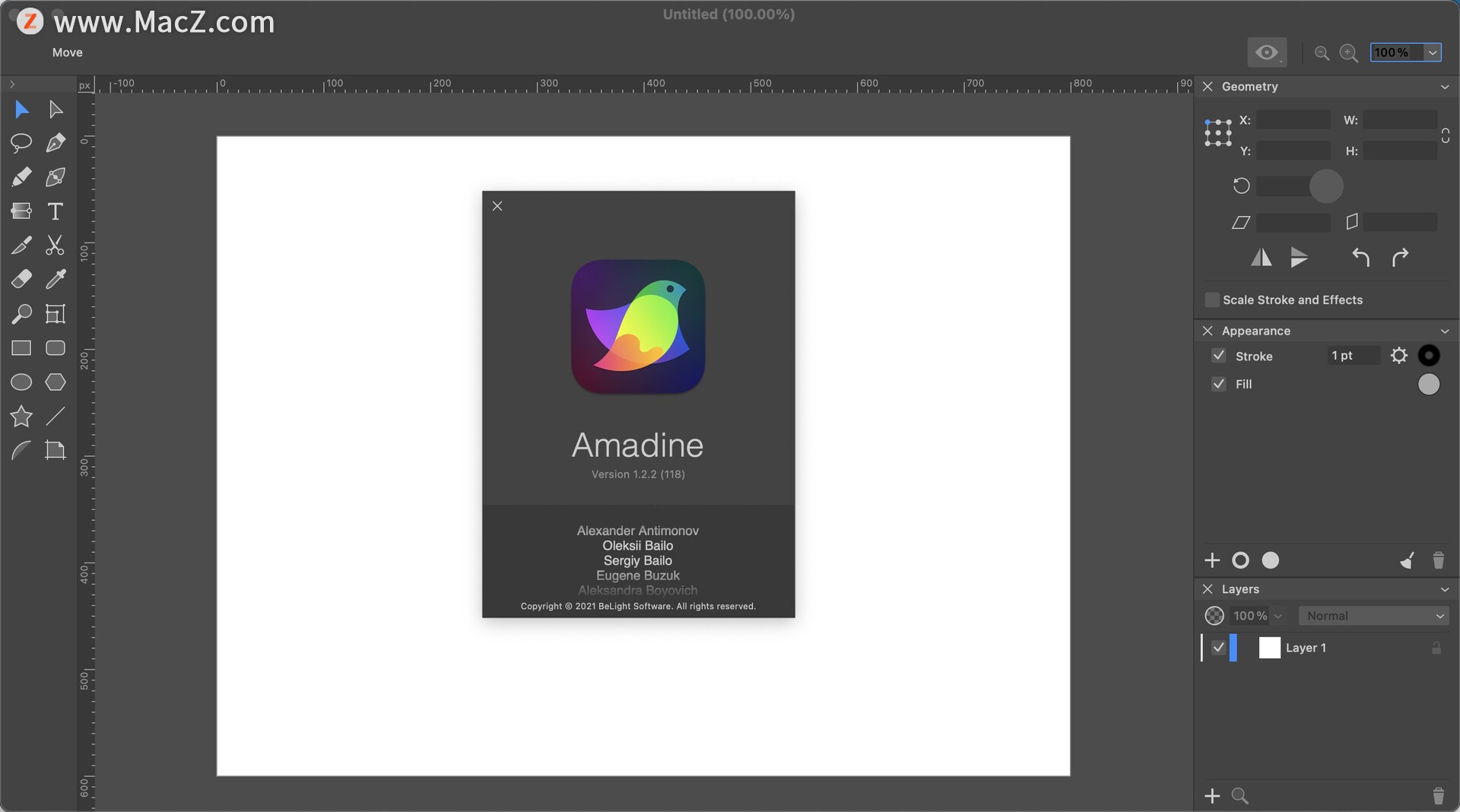Choose the Arc tool
This screenshot has height=812, width=1460.
point(21,450)
